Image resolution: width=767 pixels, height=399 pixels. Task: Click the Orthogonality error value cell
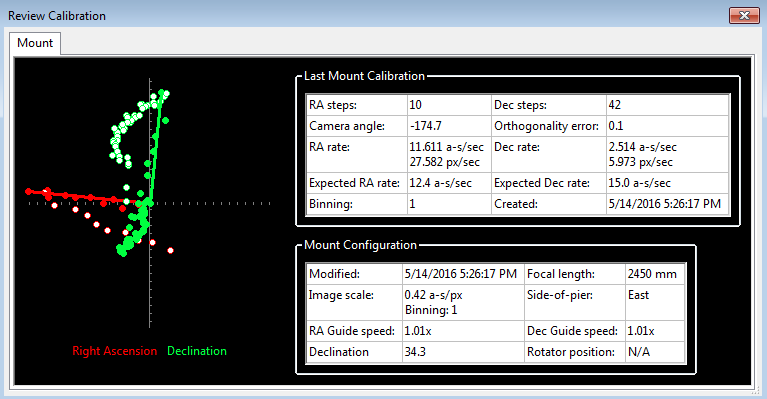coord(667,126)
